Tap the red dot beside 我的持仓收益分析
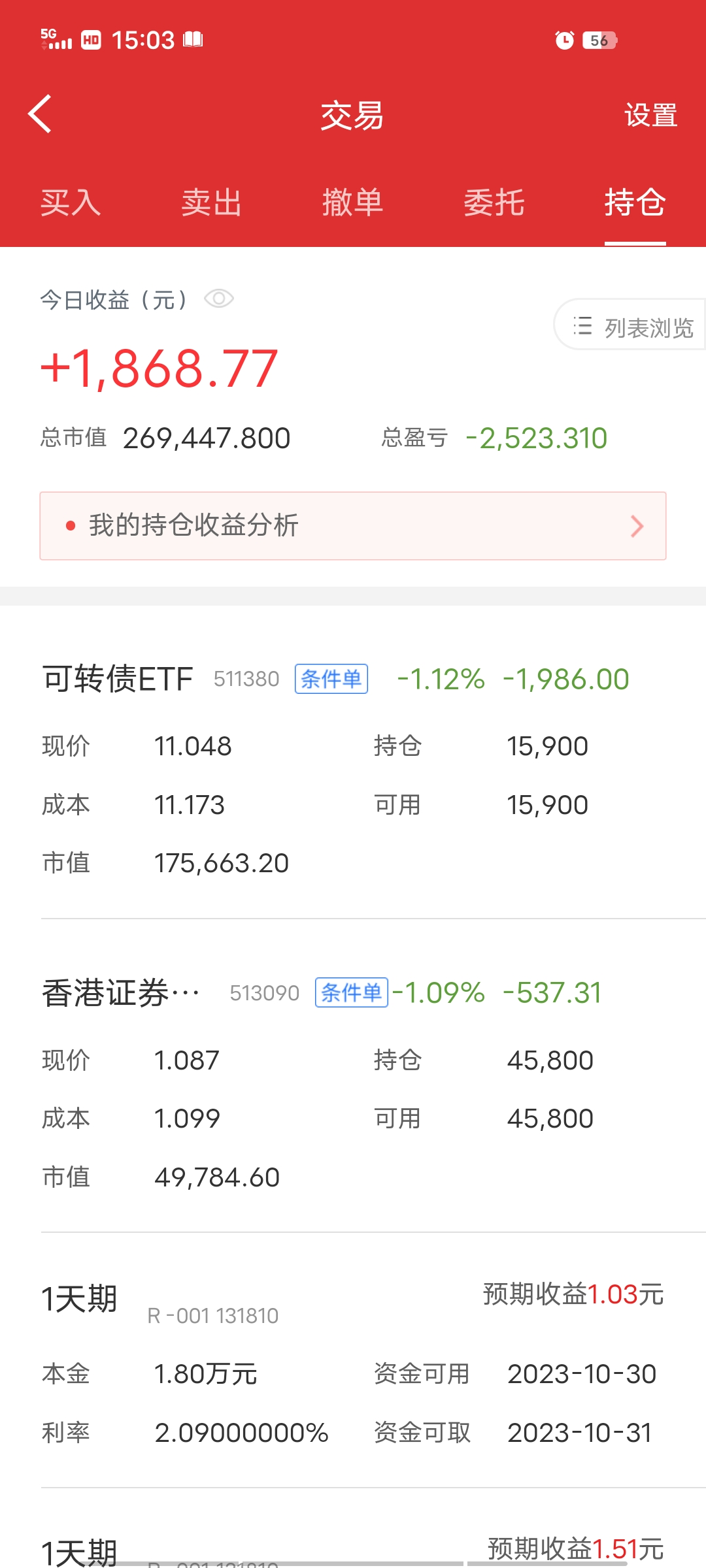Image resolution: width=706 pixels, height=1568 pixels. (x=71, y=526)
